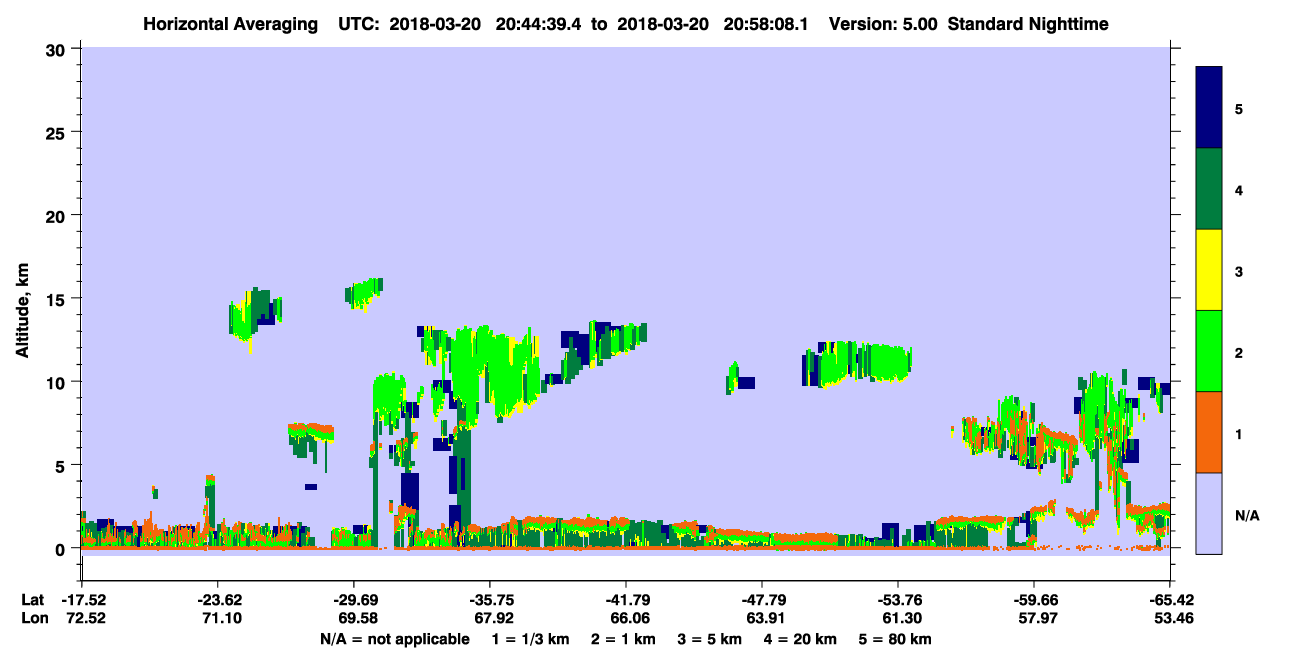Click latitude value -17.52
Viewport: 1300px width, 667px height.
click(x=83, y=600)
